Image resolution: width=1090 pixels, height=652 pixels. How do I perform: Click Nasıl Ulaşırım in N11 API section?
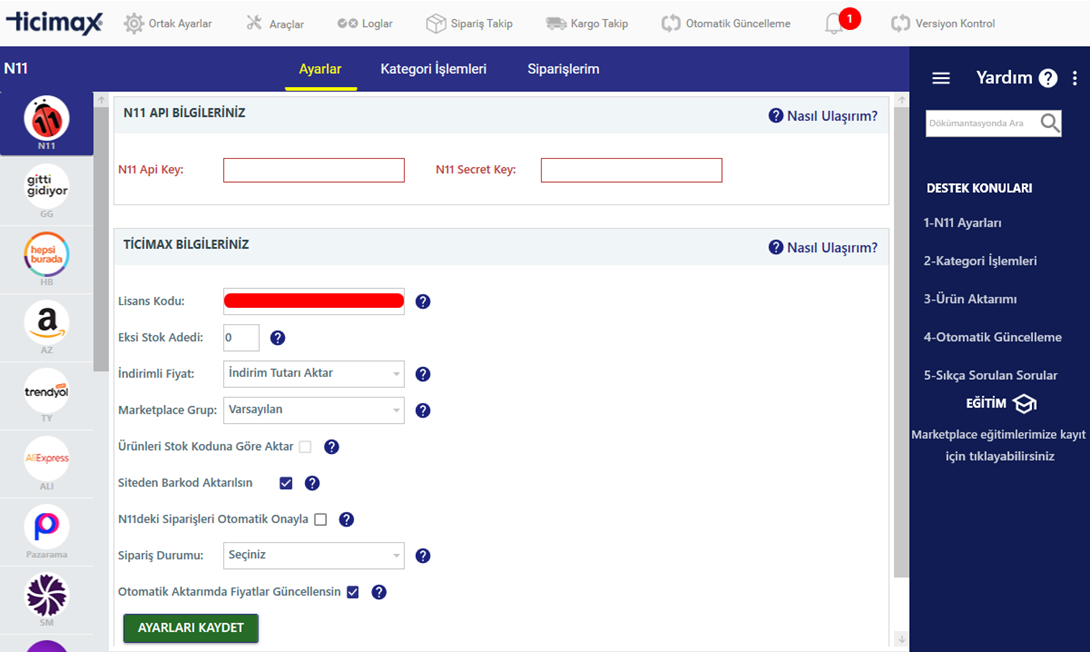(x=823, y=116)
